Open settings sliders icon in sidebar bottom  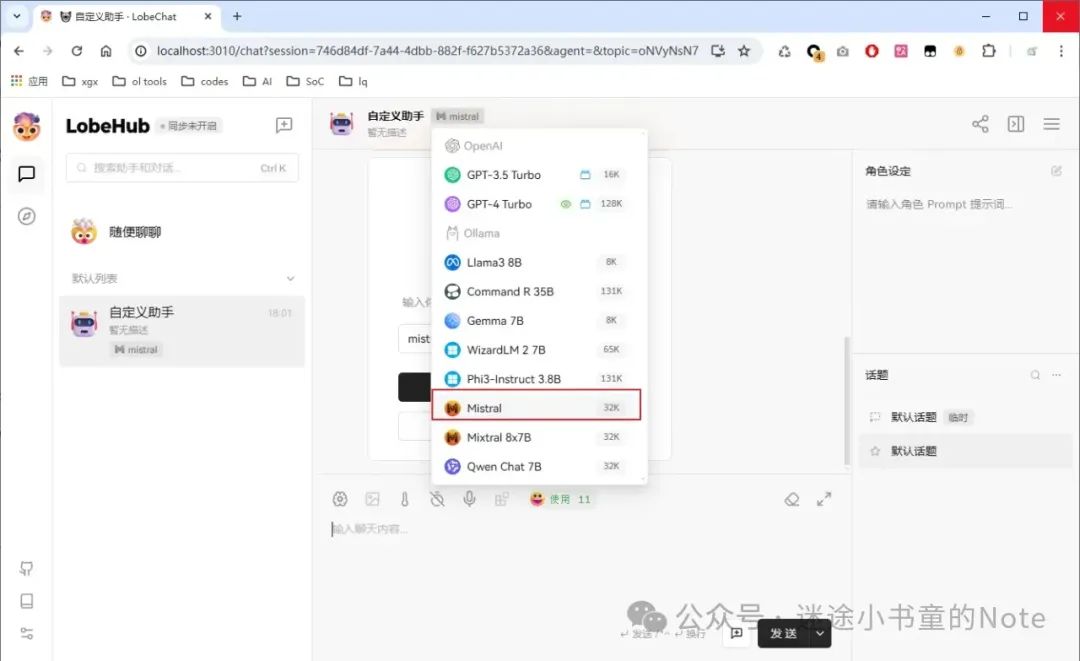pos(26,633)
